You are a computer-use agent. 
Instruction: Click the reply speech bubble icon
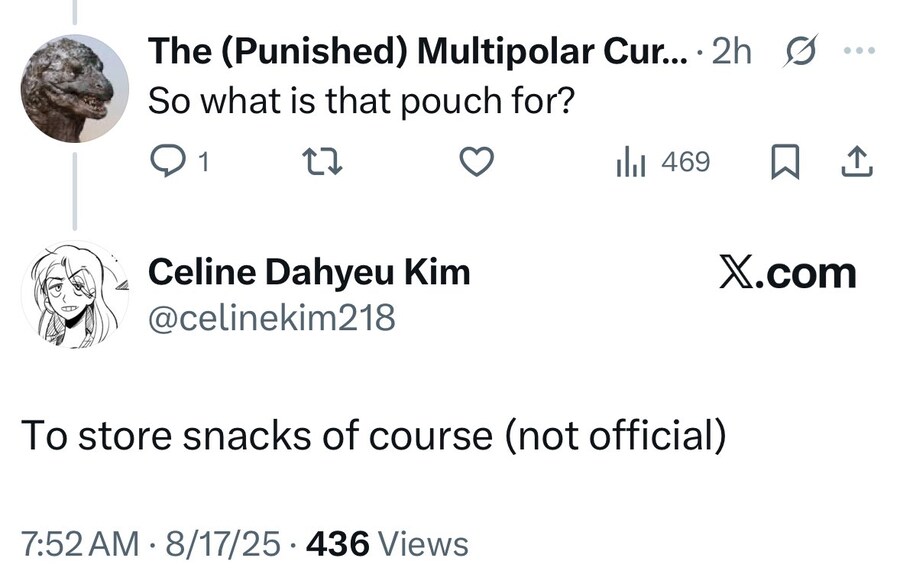point(163,162)
